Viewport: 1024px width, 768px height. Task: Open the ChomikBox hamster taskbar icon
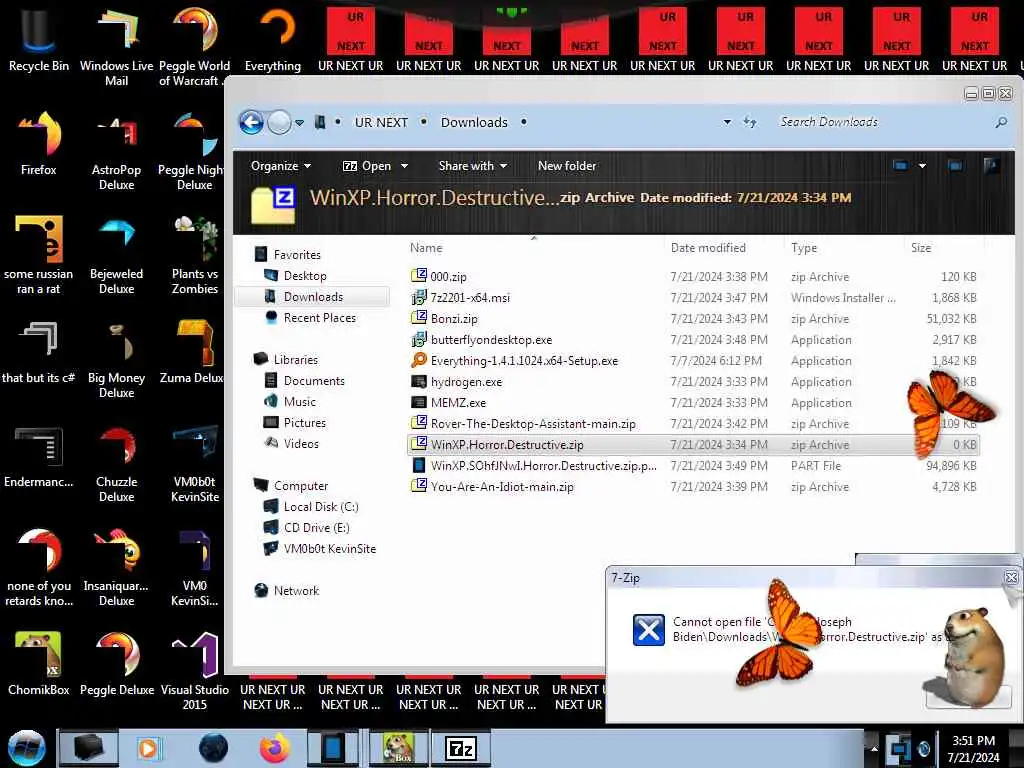tap(398, 748)
